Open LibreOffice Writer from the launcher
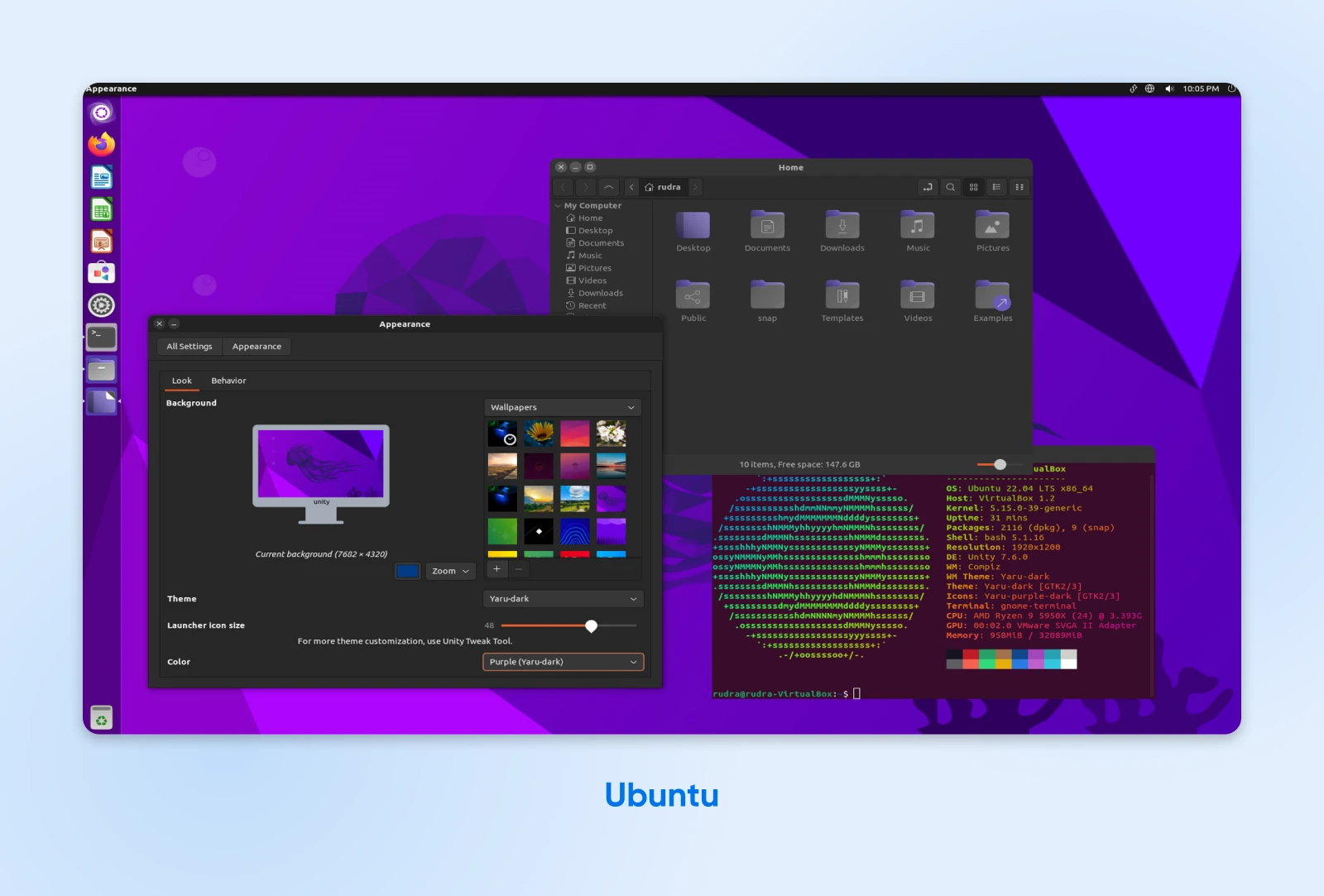 (x=102, y=177)
